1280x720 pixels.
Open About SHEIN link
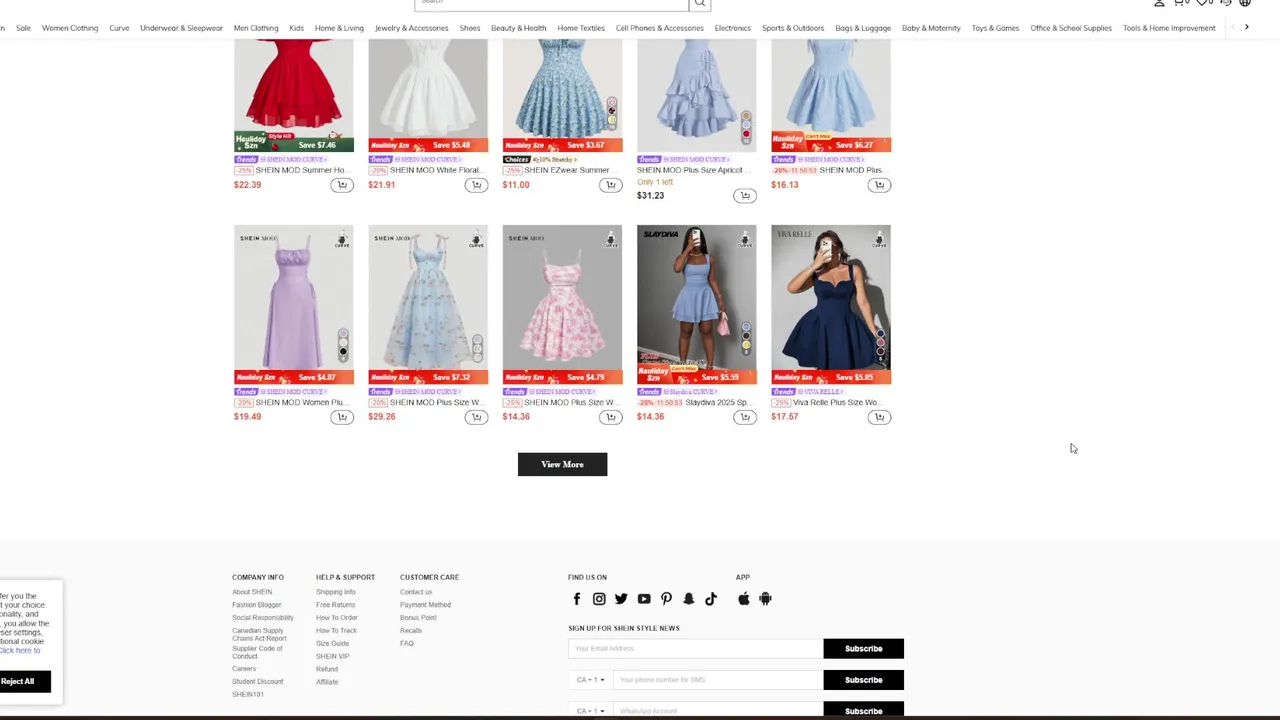[x=252, y=592]
